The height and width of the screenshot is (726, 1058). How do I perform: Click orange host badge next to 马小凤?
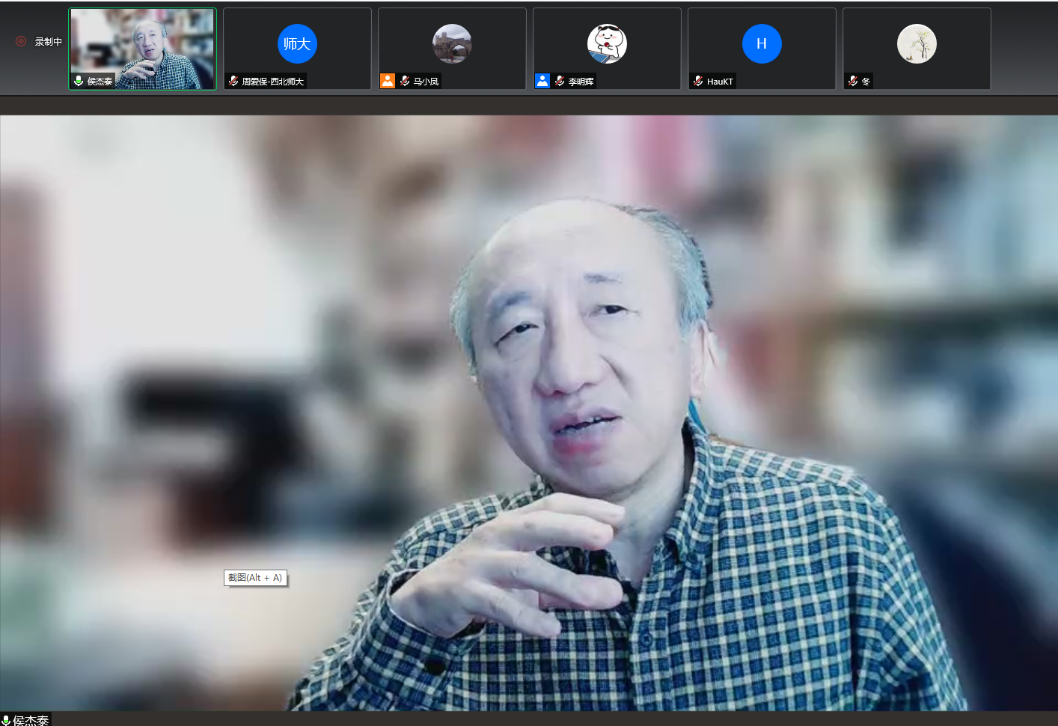coord(387,81)
